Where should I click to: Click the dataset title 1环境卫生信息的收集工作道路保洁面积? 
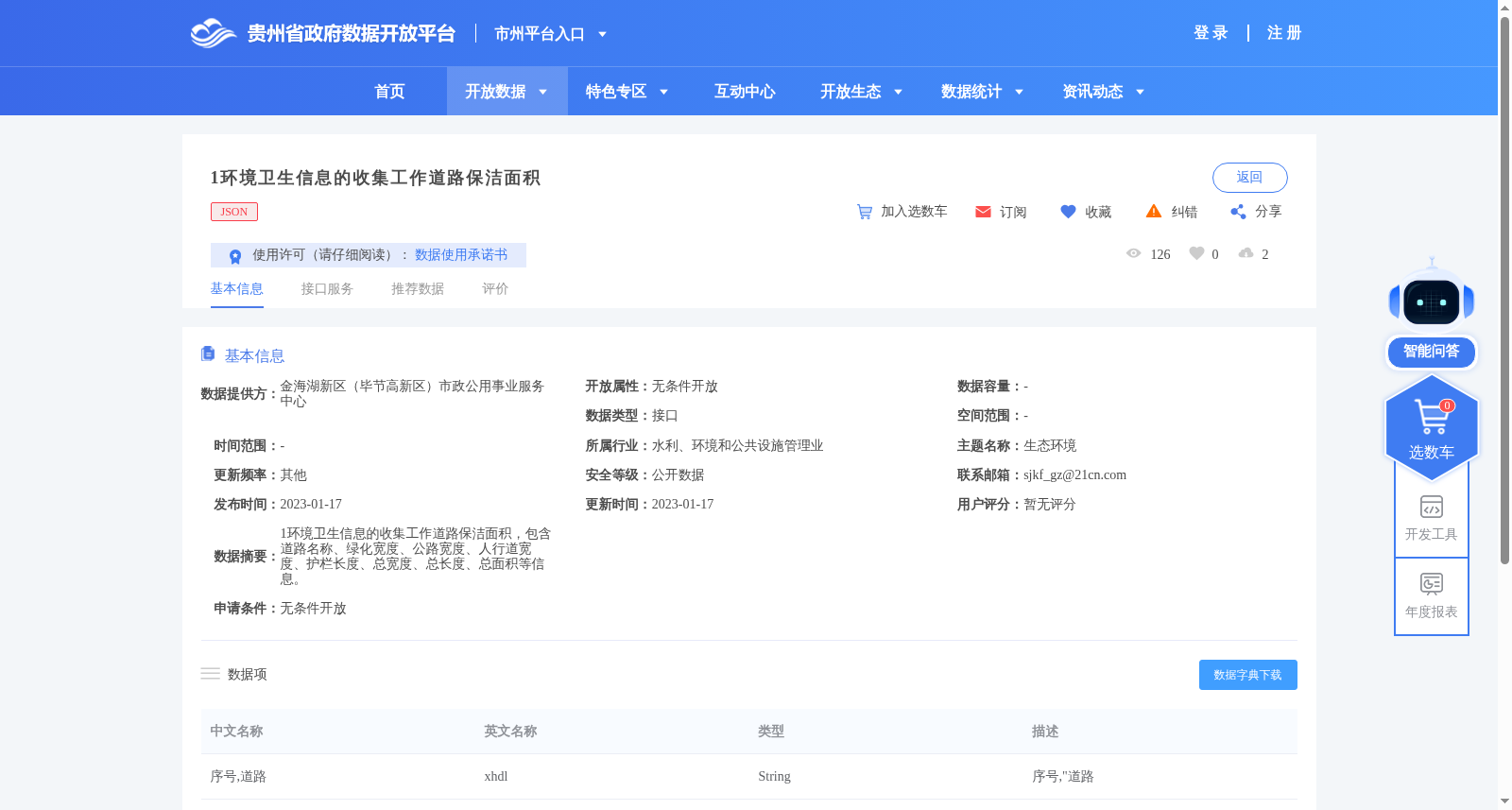tap(375, 178)
